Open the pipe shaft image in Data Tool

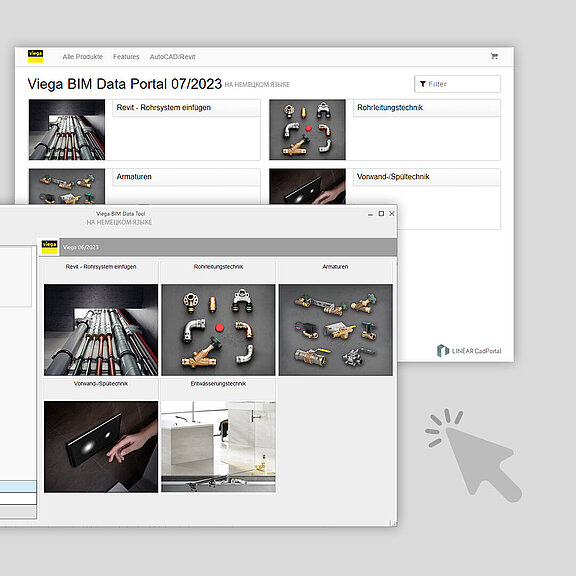101,330
